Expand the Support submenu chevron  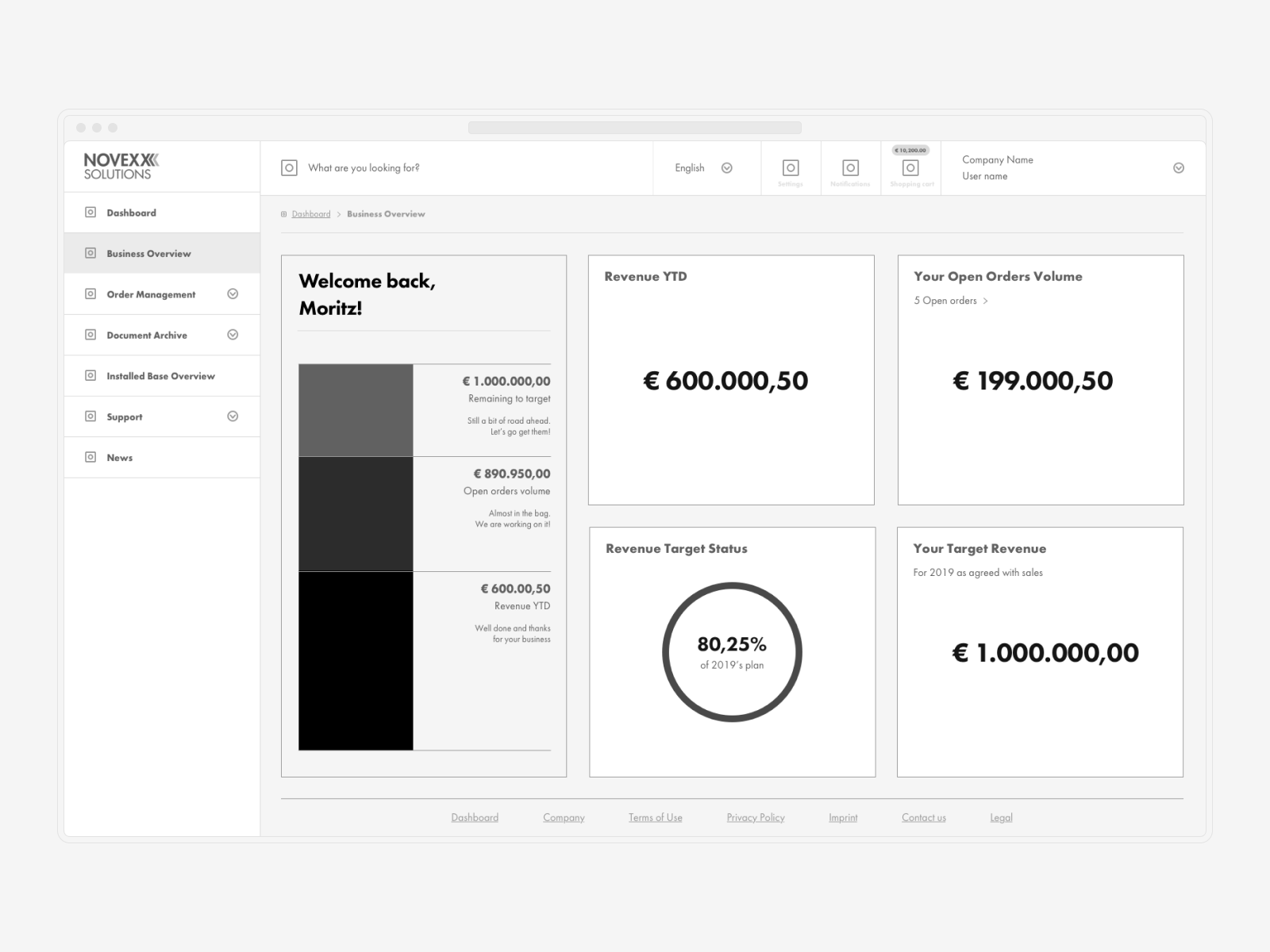233,416
